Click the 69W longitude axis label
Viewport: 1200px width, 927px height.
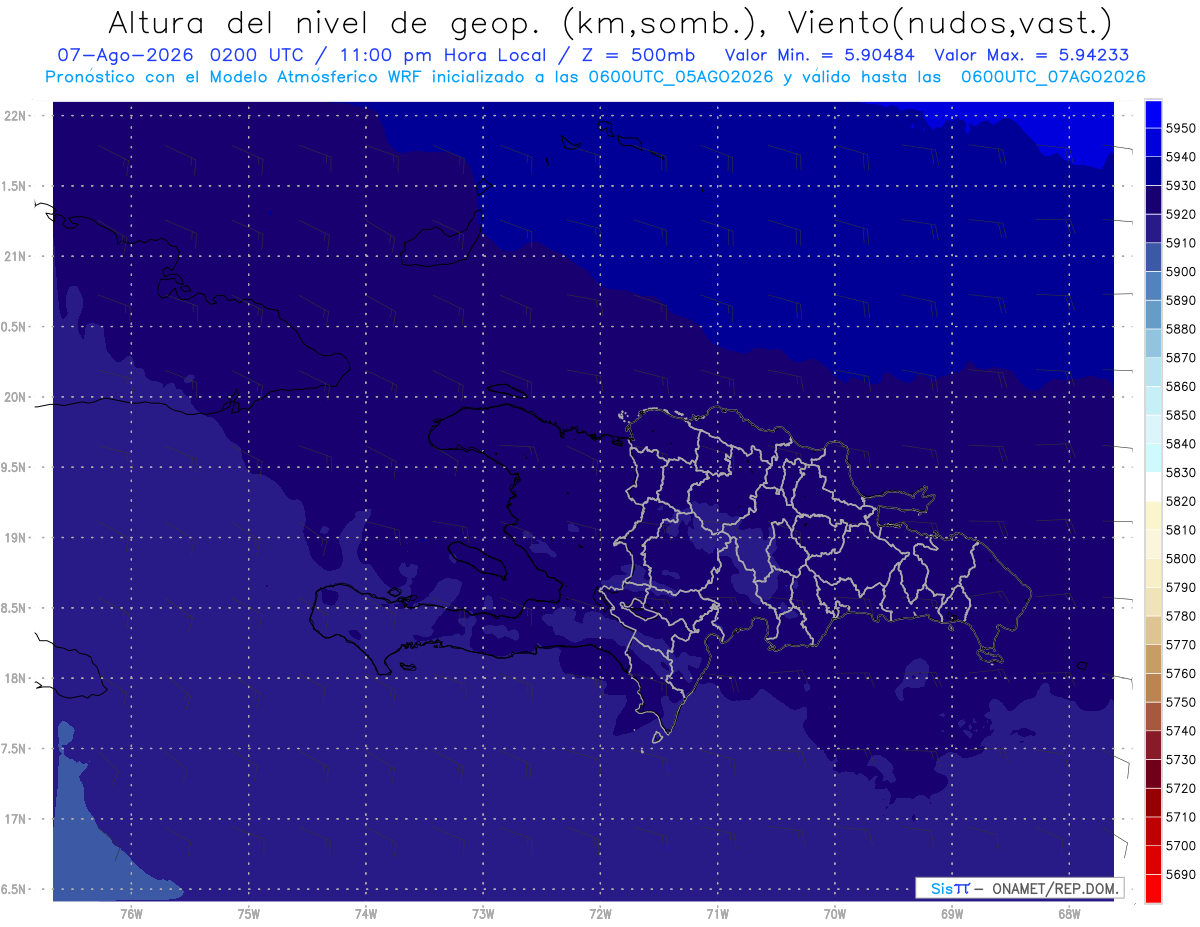(x=952, y=913)
